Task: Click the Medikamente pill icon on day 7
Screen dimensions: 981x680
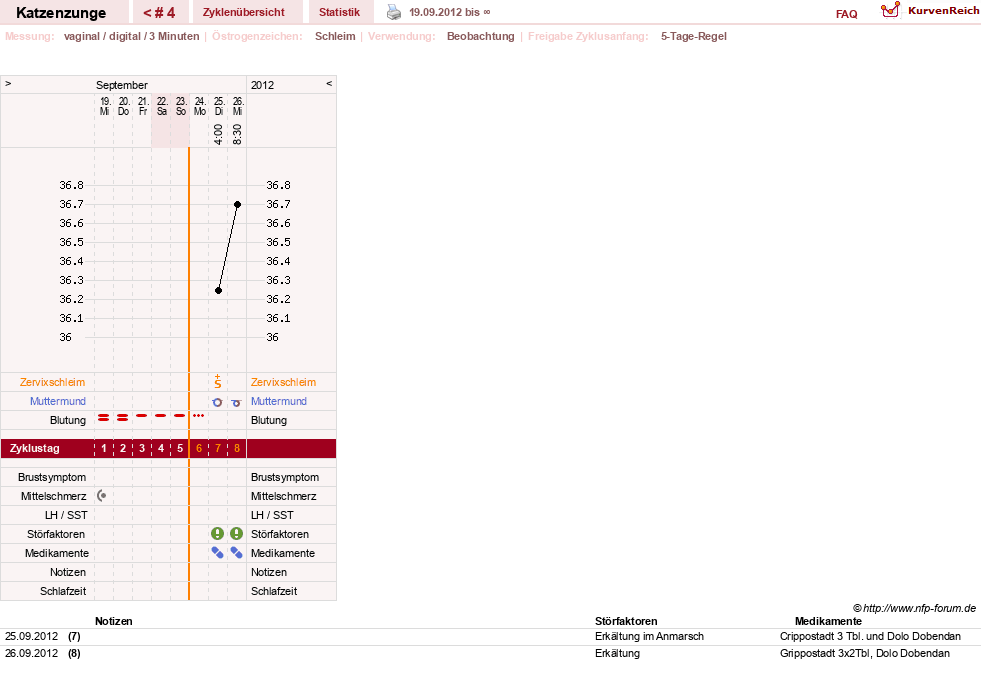Action: pos(217,552)
